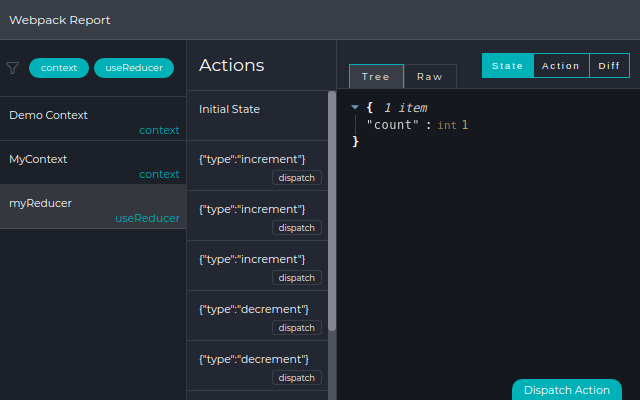Select myReducer in the list
Screen dimensions: 640x400
pos(92,206)
